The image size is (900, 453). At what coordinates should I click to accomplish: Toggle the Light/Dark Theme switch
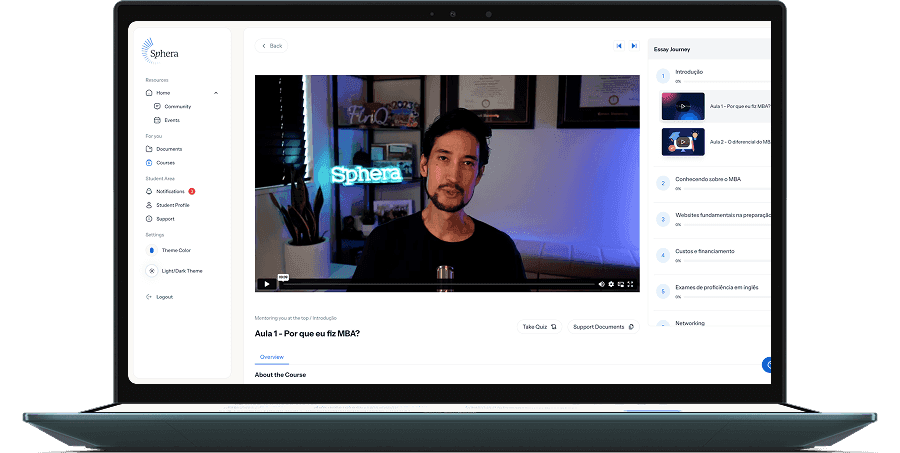(x=152, y=271)
